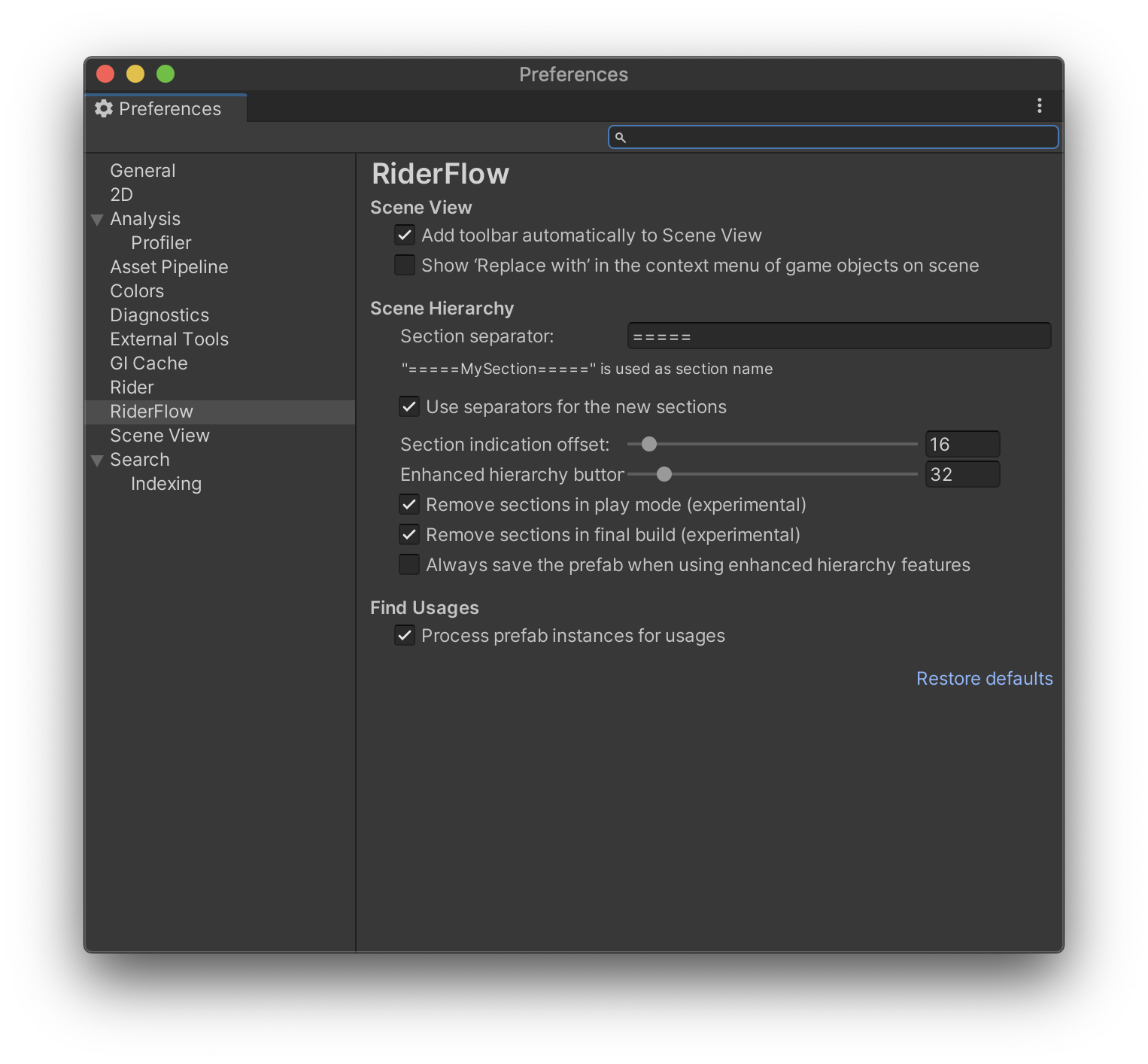Click the Enhanced hierarchy button slider handle

pos(664,474)
